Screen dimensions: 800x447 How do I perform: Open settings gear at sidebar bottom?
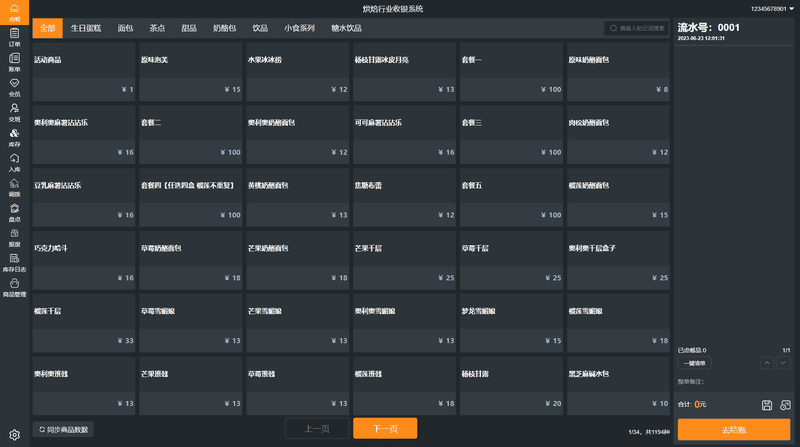pos(14,435)
